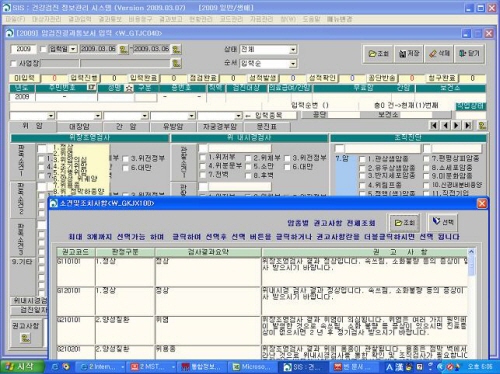
Task: Click the recommendations list vertical scrollbar
Action: tap(471, 303)
